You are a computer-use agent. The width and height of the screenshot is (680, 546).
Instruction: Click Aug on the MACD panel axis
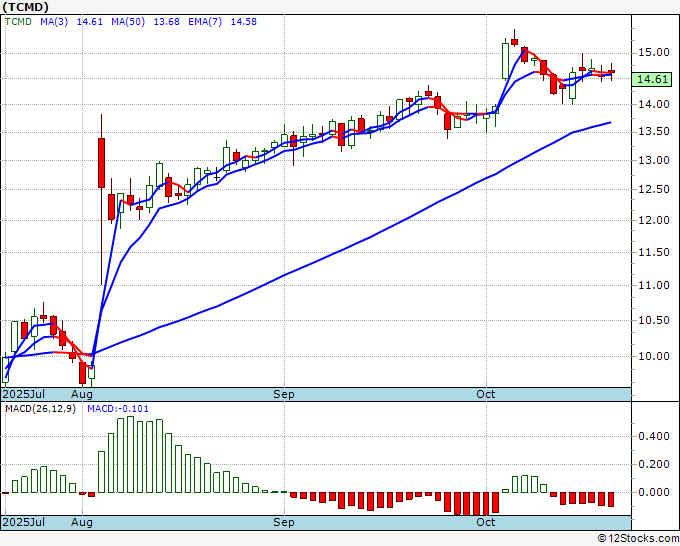pyautogui.click(x=82, y=523)
